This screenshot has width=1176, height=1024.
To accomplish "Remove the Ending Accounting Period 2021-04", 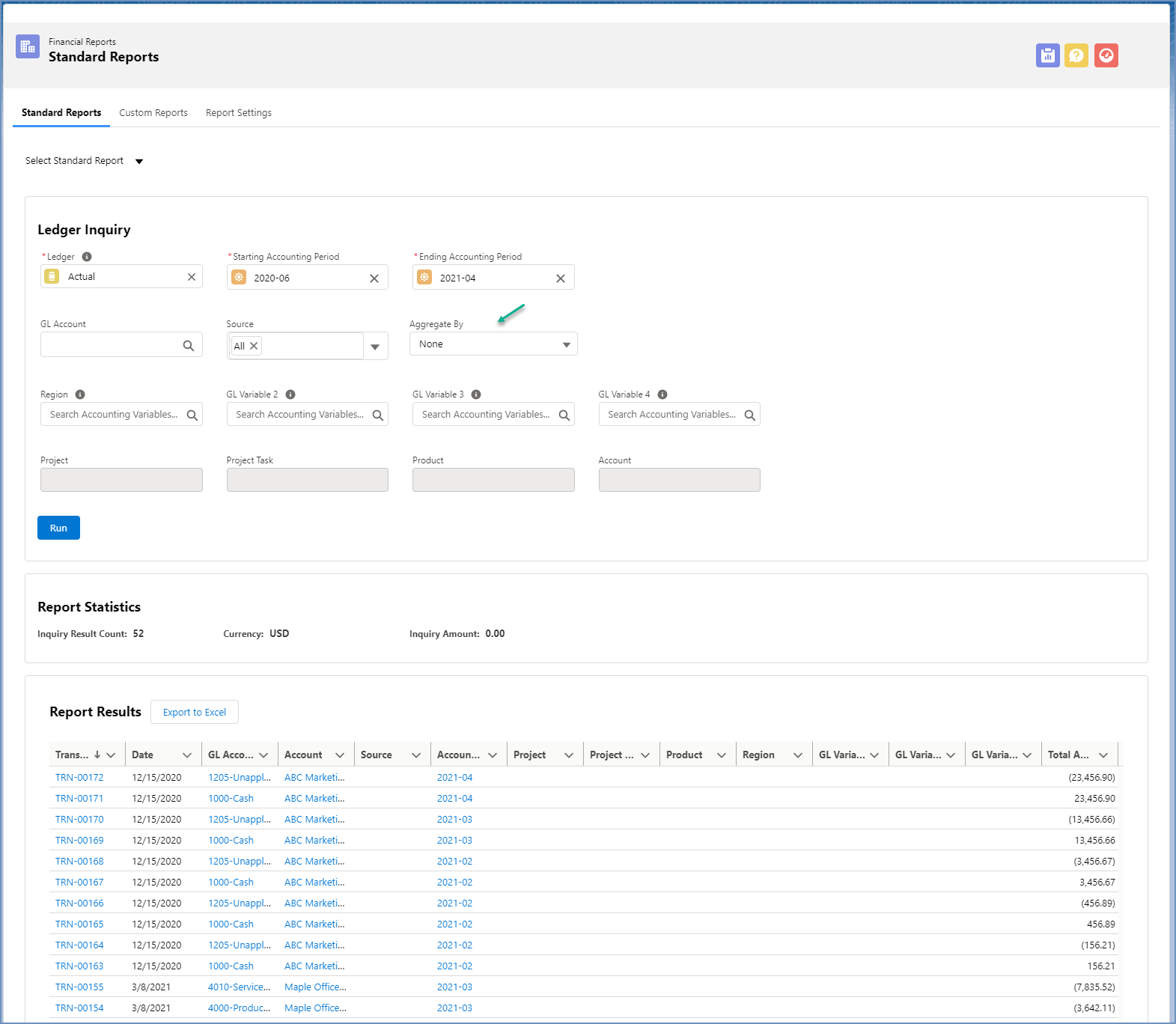I will coord(561,278).
